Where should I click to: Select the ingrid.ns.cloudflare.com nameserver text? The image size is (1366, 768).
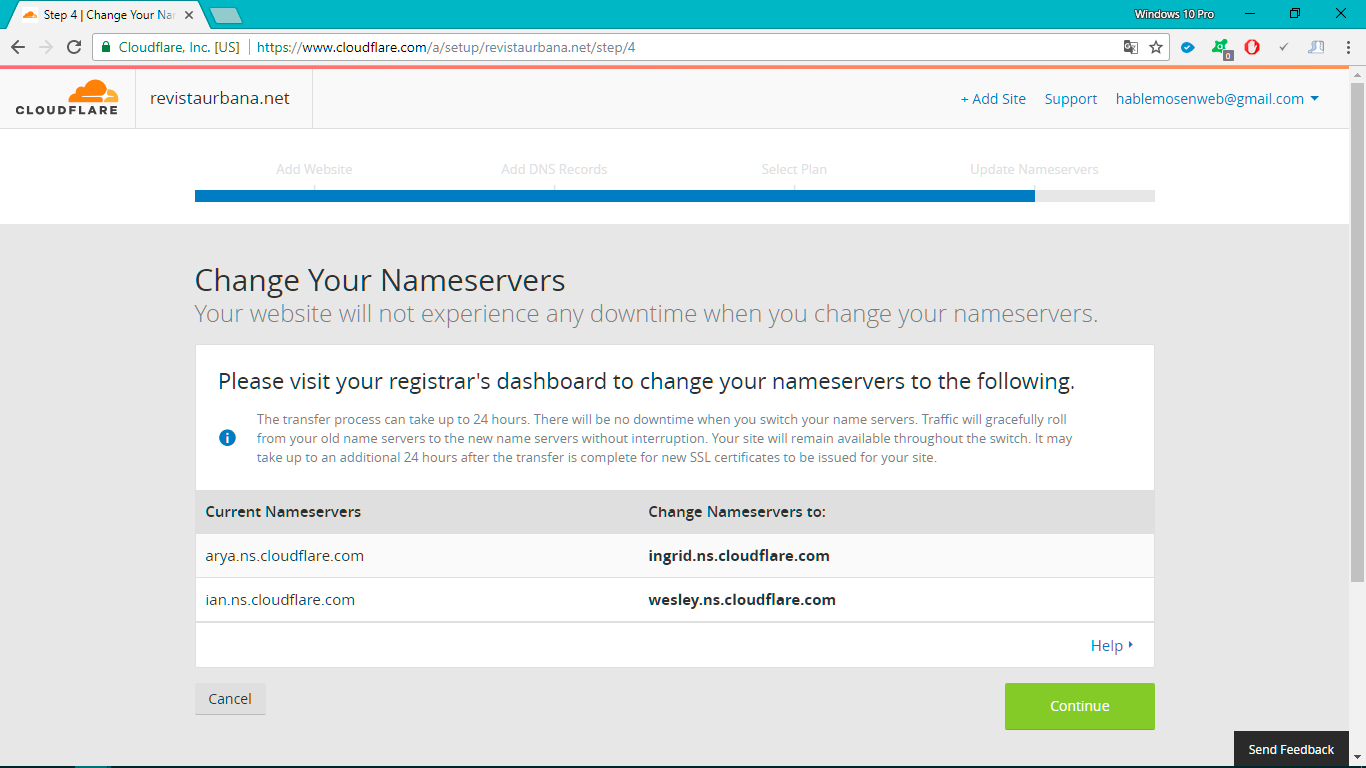pos(739,556)
